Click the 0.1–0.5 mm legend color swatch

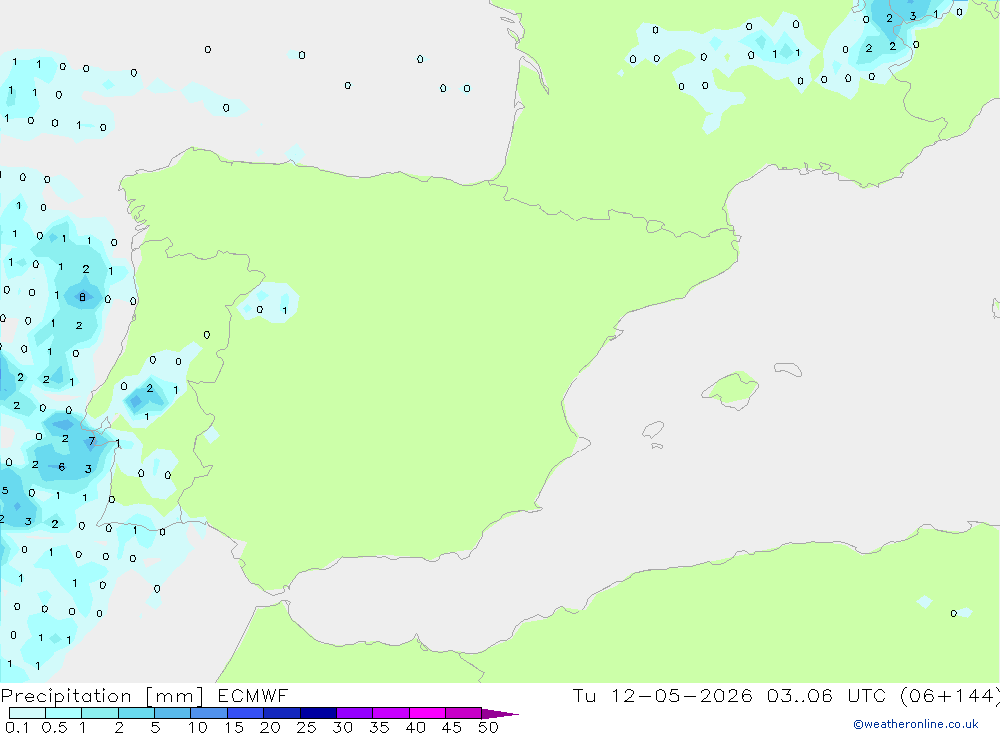(x=27, y=713)
